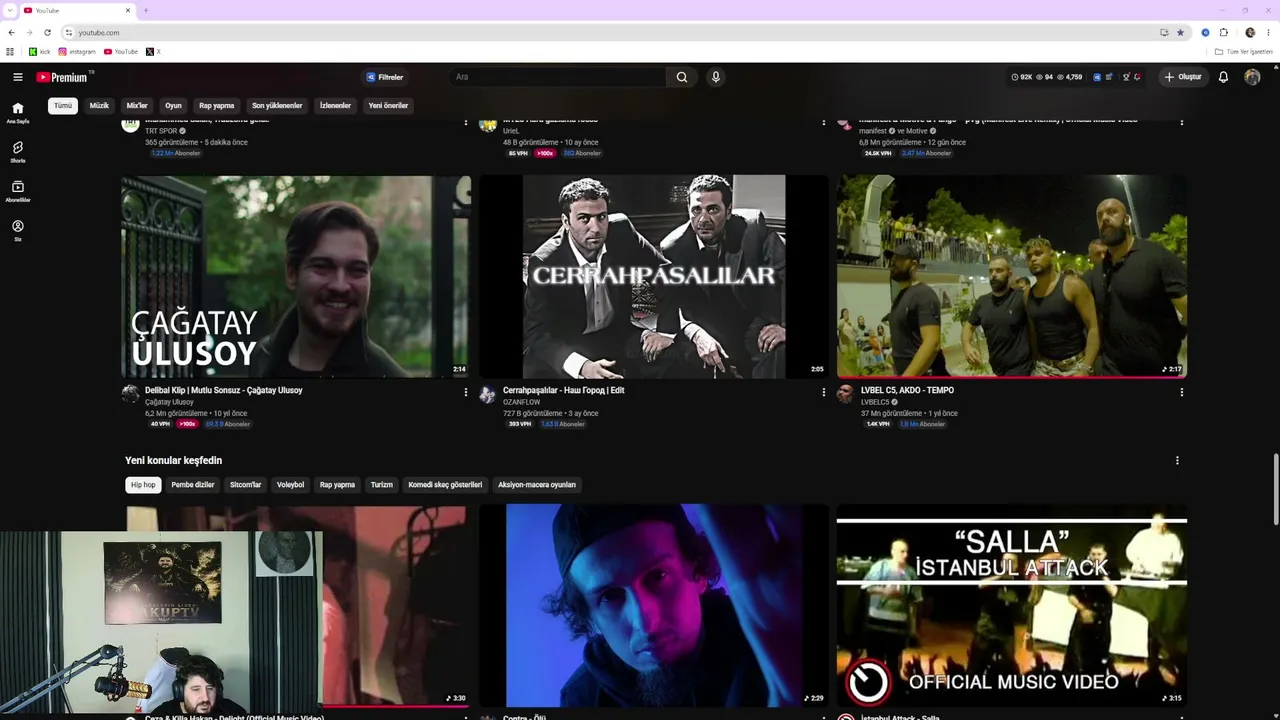Select the top Rap yapma filter chip
The image size is (1280, 720).
coord(217,106)
